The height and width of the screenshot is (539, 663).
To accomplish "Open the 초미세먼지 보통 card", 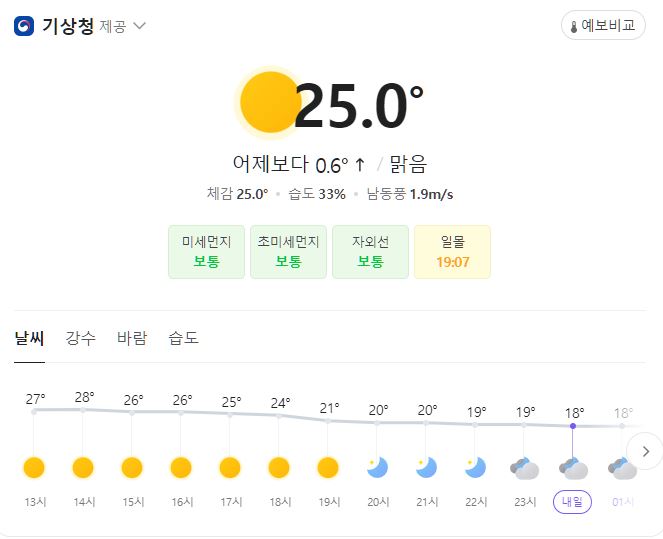I will pyautogui.click(x=288, y=252).
